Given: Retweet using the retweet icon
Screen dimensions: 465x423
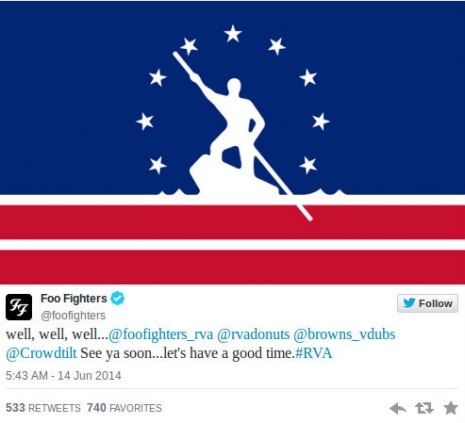Looking at the screenshot, I should point(424,408).
